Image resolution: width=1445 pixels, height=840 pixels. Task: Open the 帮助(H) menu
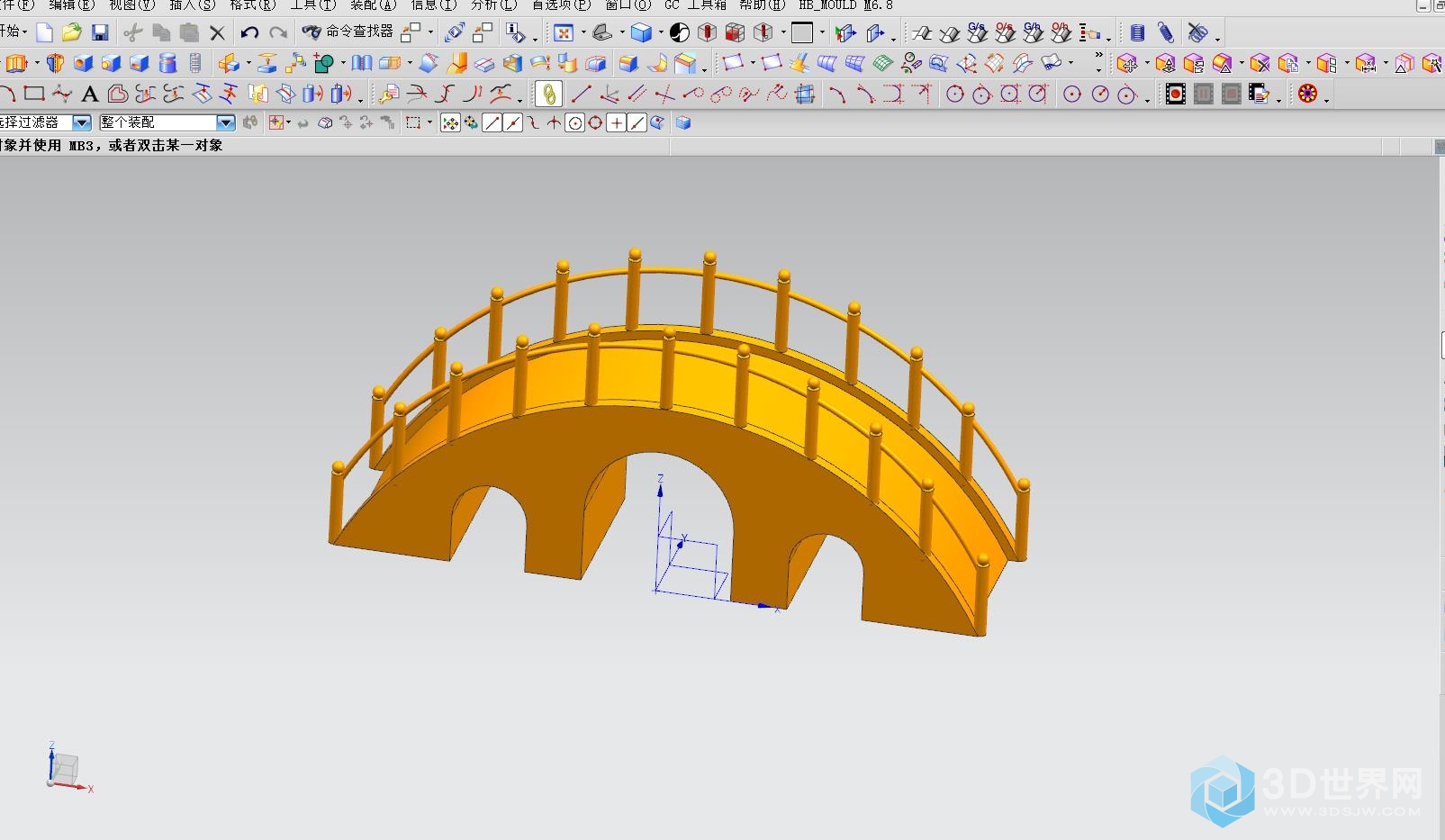pos(763,5)
